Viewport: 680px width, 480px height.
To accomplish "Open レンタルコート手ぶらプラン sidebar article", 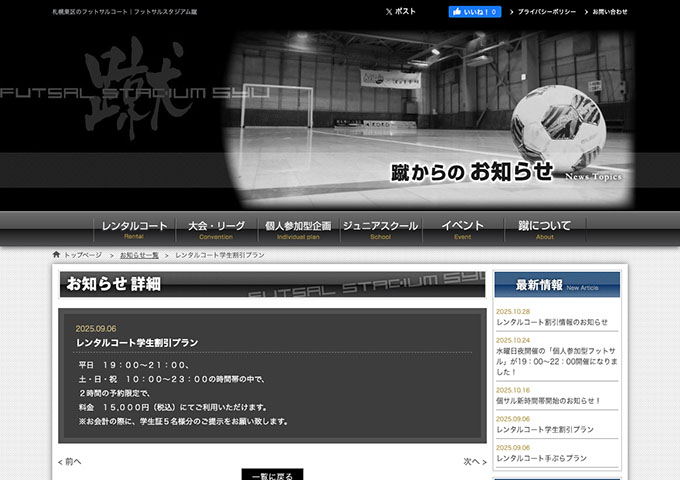I will click(542, 457).
